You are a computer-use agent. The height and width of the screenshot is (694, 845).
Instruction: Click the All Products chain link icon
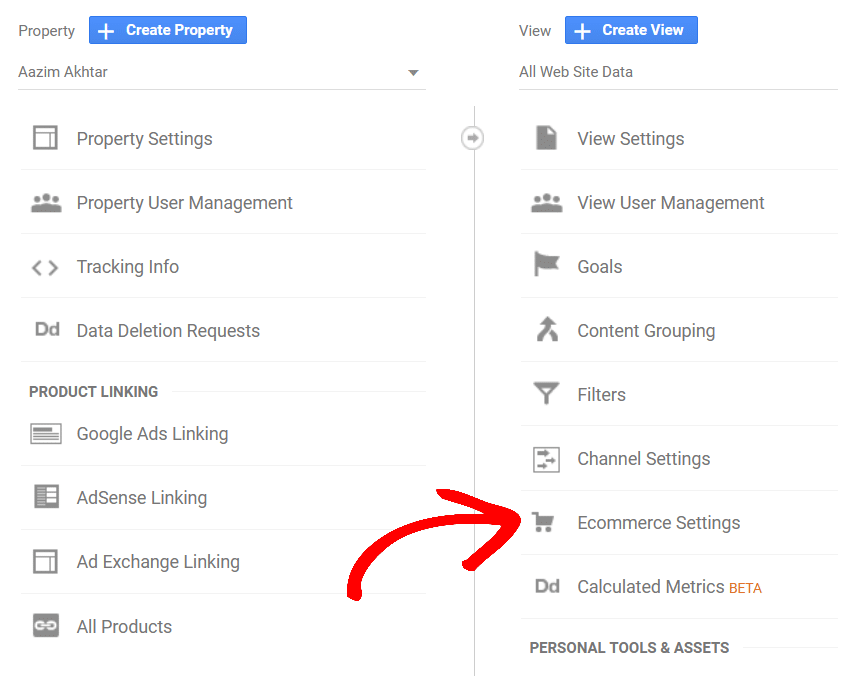[x=46, y=626]
